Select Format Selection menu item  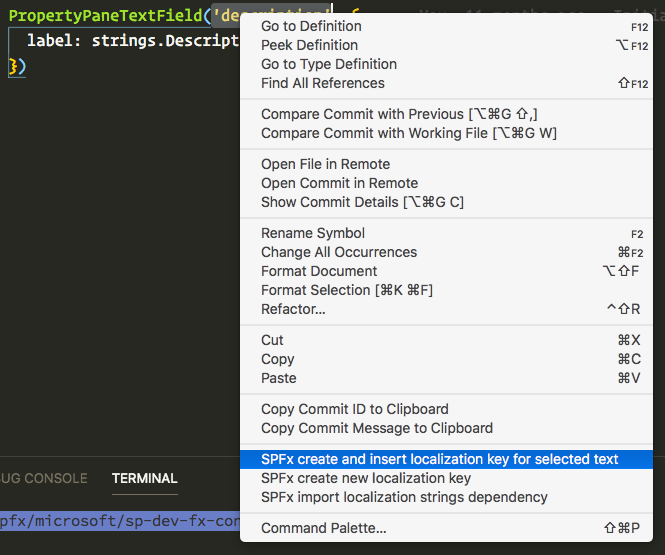tap(446, 290)
